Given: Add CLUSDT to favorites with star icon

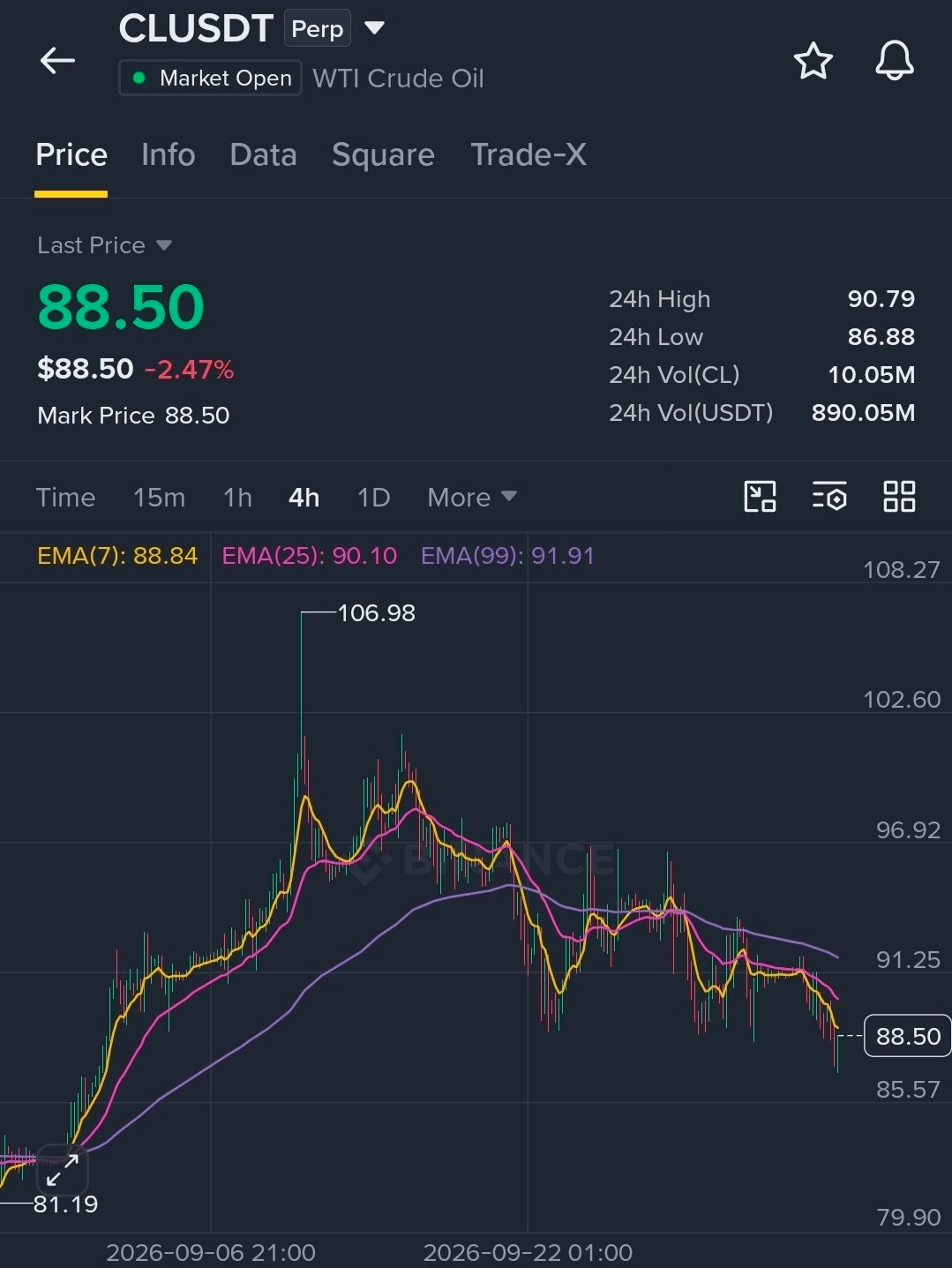Looking at the screenshot, I should point(813,61).
